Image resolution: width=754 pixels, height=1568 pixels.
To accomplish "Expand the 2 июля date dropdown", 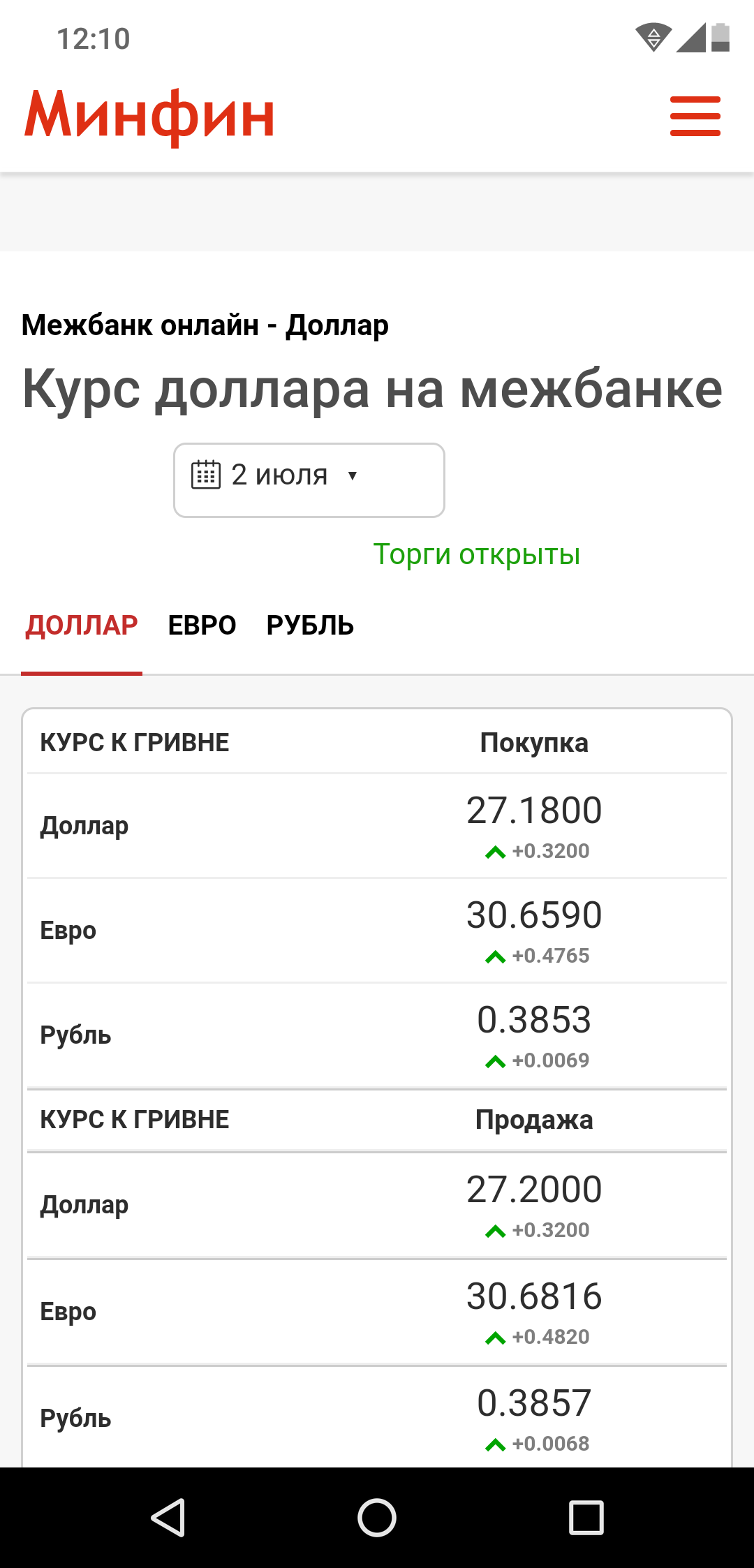I will [309, 480].
